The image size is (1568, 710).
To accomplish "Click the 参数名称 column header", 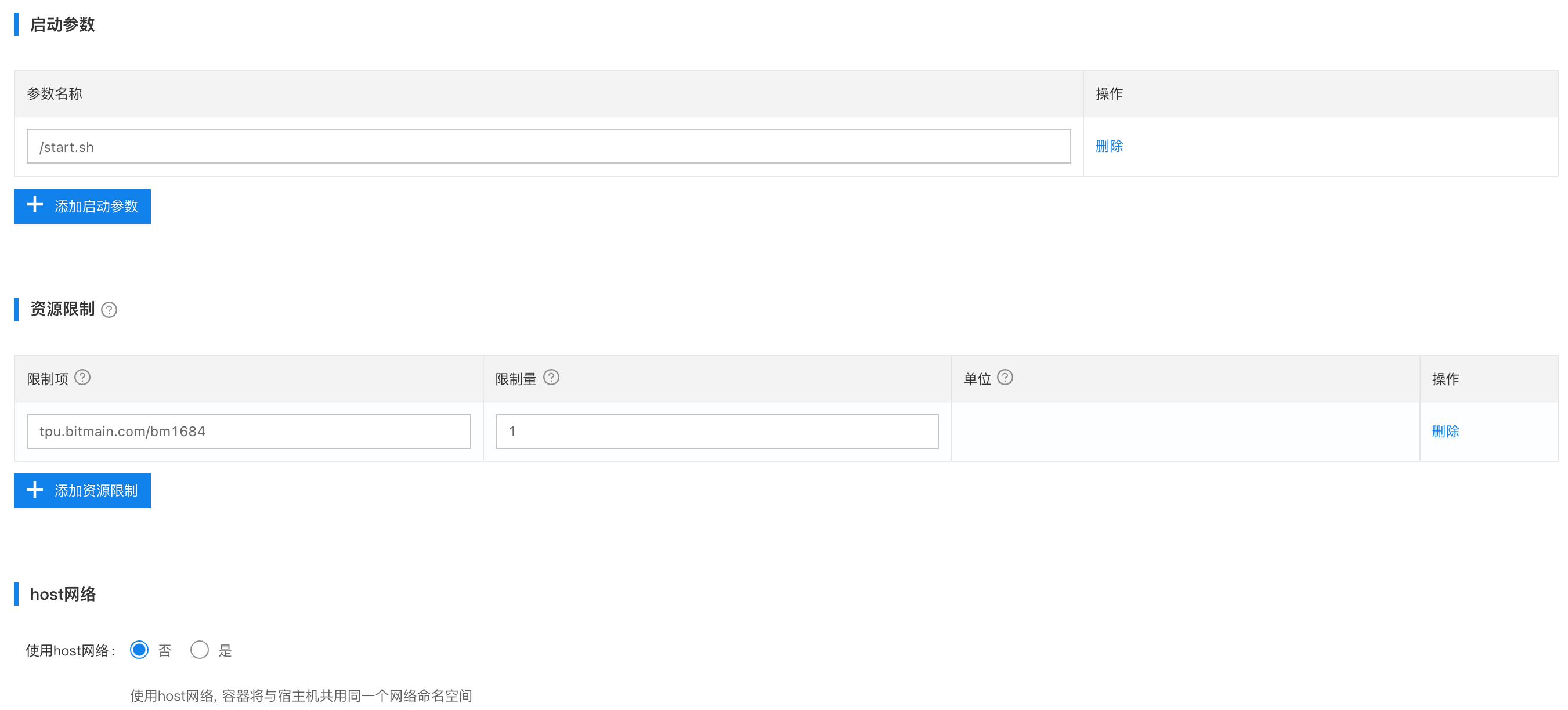I will [x=54, y=94].
